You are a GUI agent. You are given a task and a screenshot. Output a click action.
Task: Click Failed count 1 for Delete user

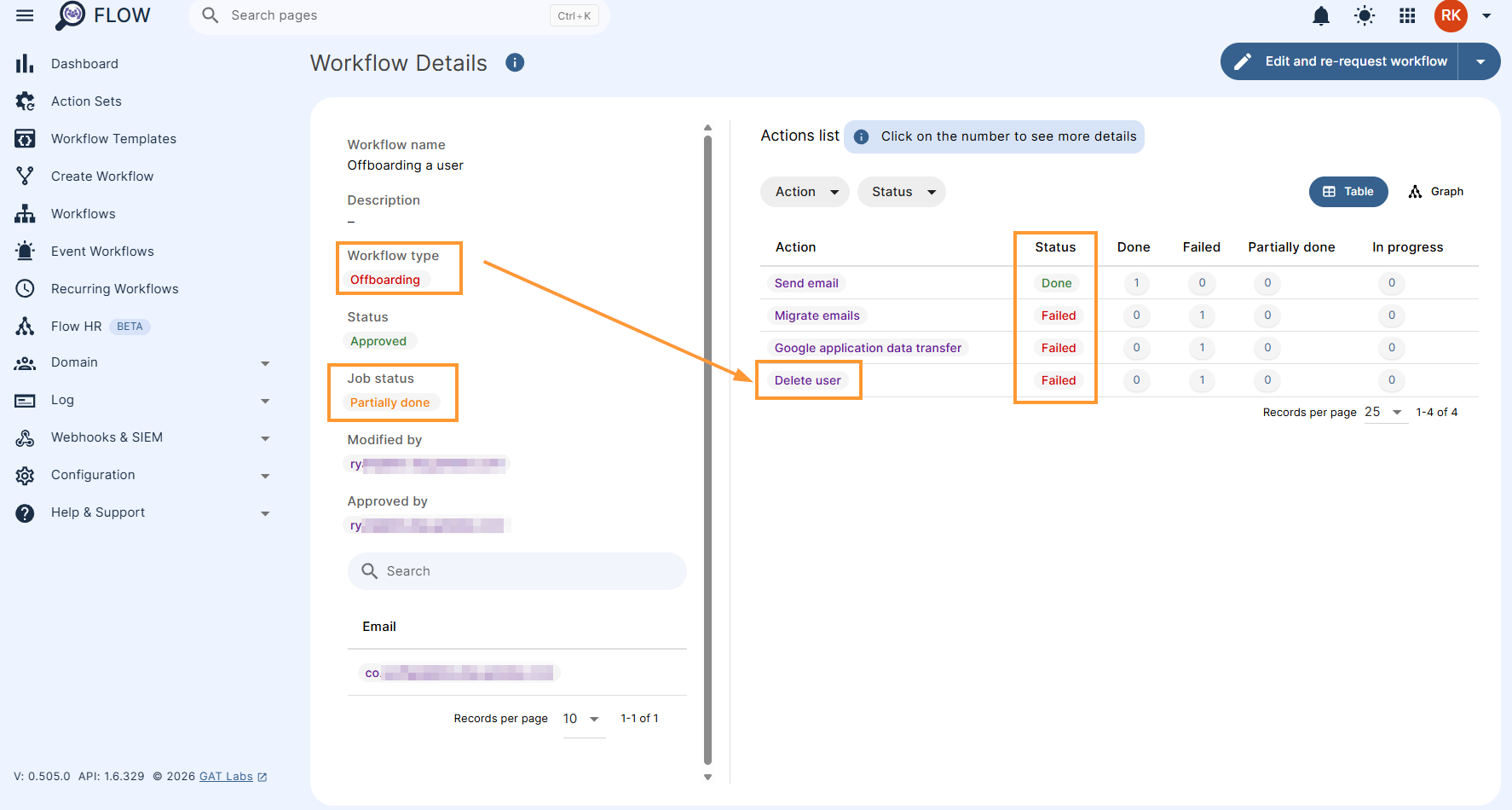(x=1202, y=380)
